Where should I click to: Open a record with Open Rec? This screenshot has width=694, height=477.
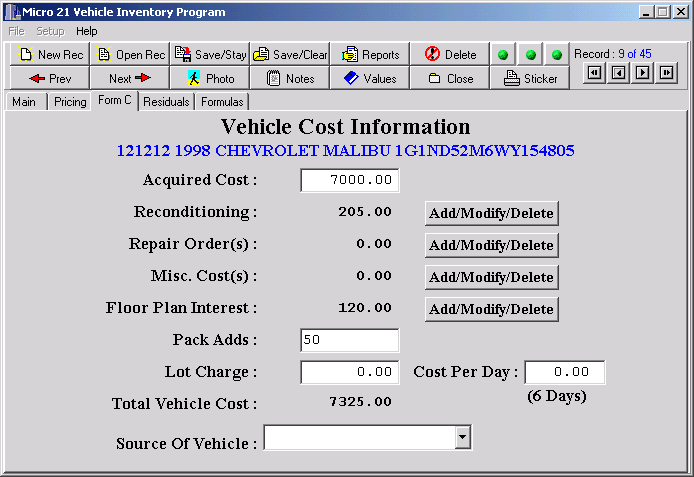point(130,54)
